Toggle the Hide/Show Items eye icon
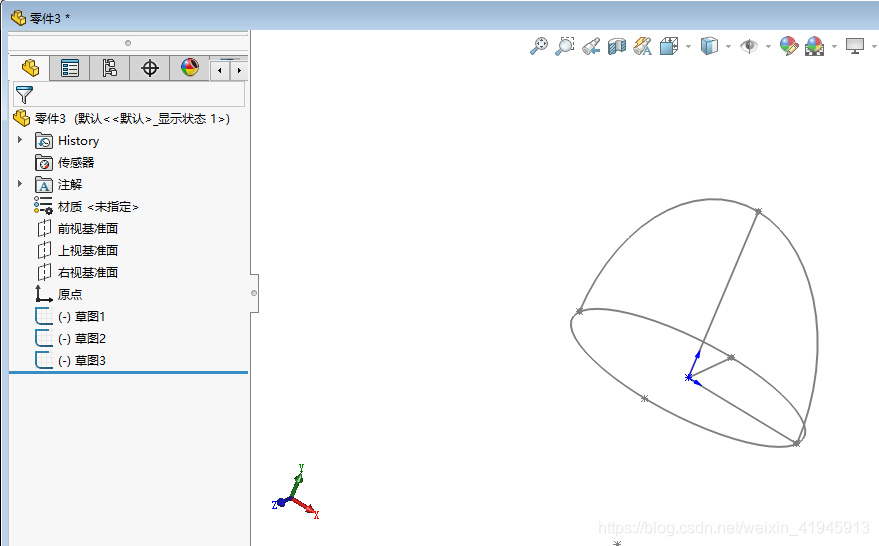879x546 pixels. (749, 46)
